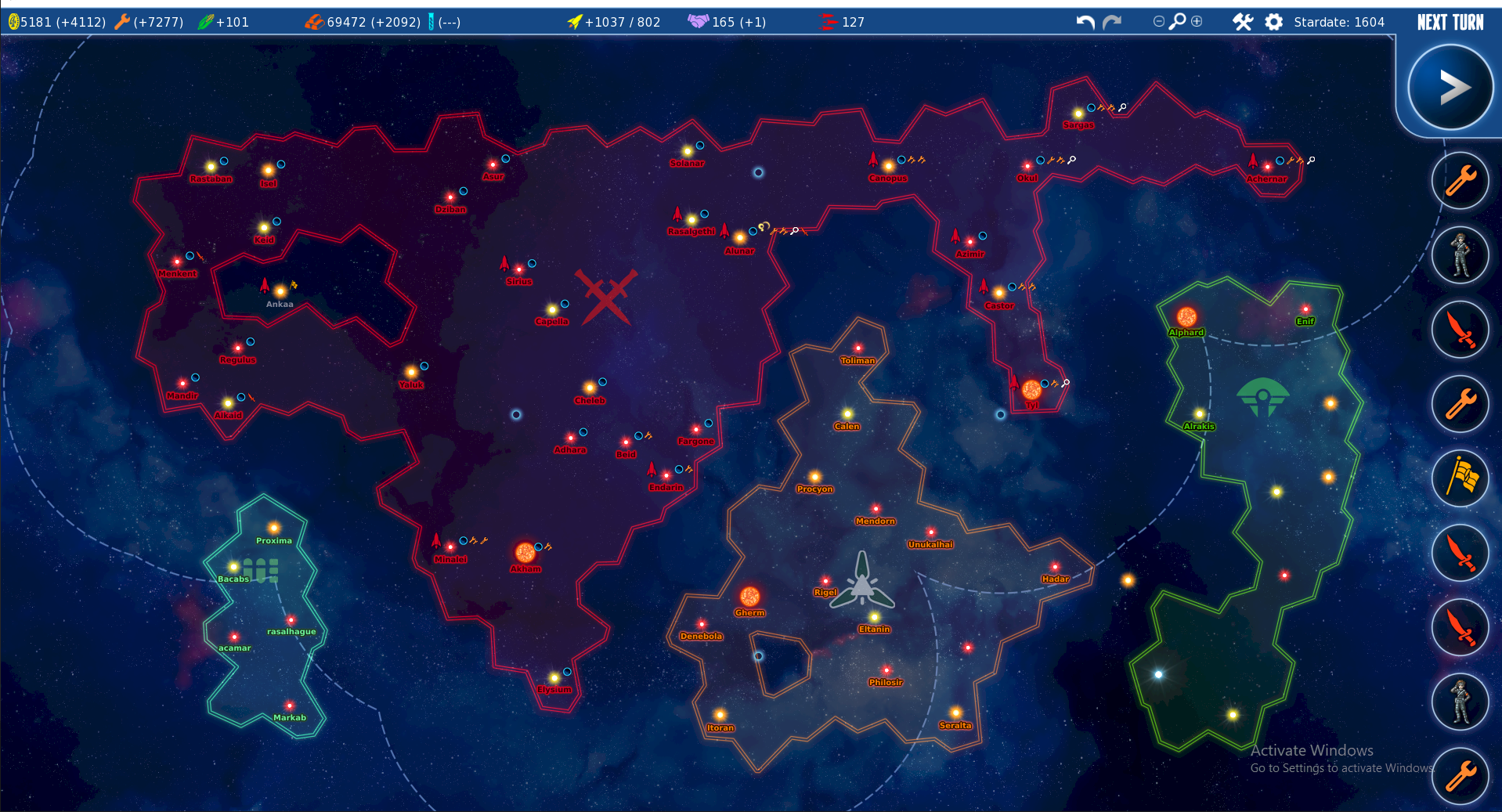
Task: Zoom in using the plus magnifier icon
Action: pos(1197,22)
